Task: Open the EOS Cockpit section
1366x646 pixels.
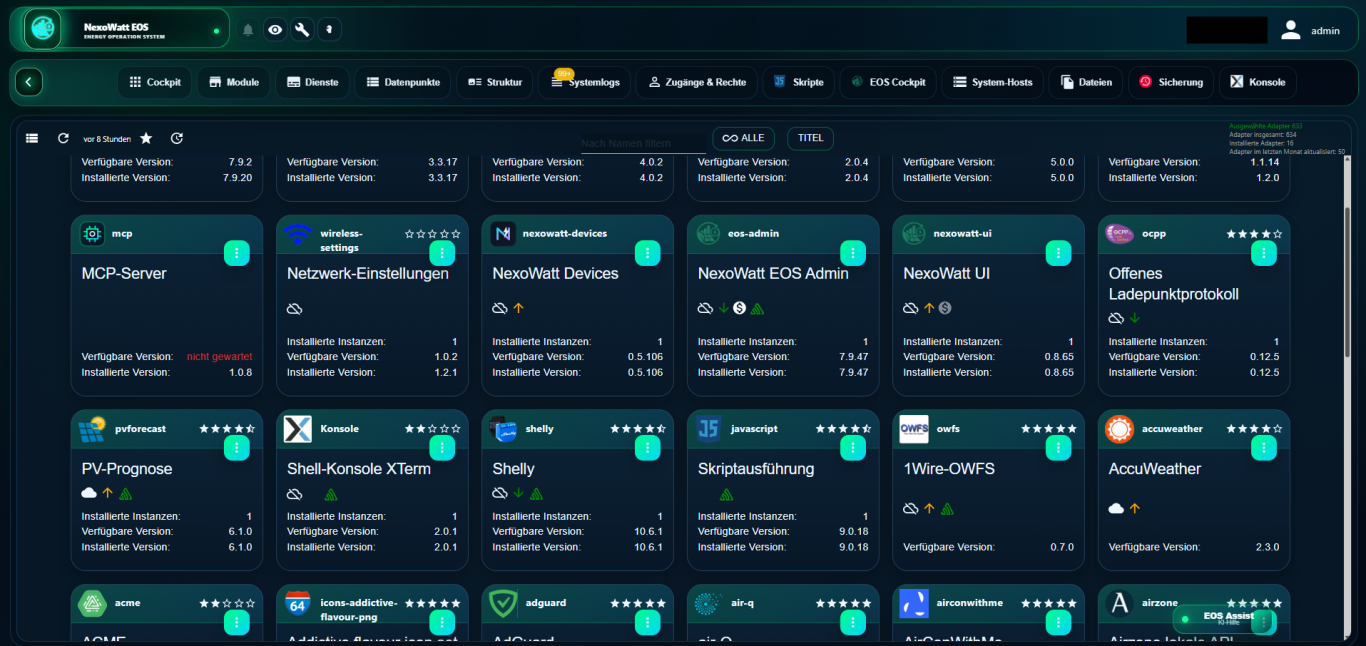Action: pyautogui.click(x=888, y=82)
